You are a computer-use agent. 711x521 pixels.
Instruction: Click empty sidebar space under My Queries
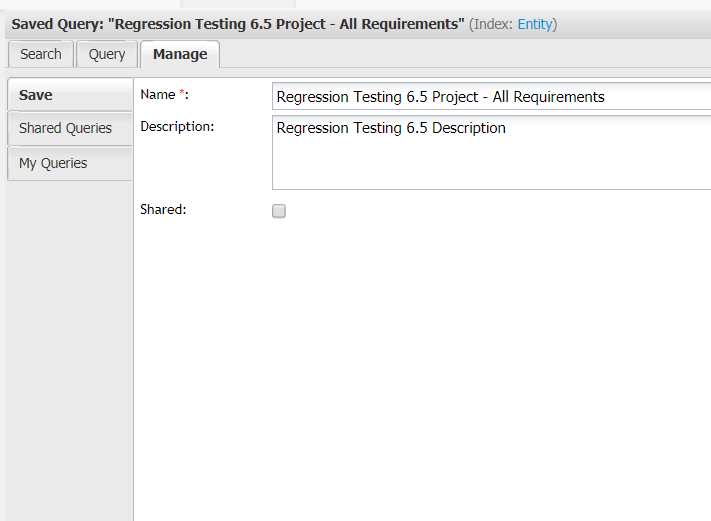pos(68,350)
